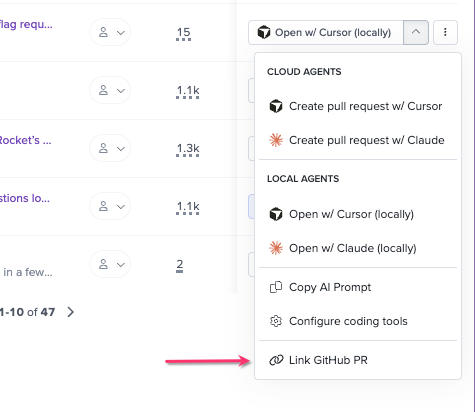Open Configure coding tools gear icon
Viewport: 475px width, 412px height.
276,321
